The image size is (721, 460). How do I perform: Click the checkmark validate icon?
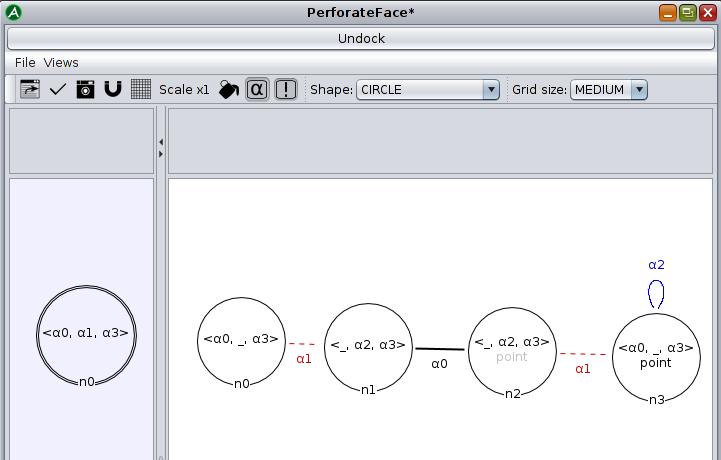click(x=57, y=89)
